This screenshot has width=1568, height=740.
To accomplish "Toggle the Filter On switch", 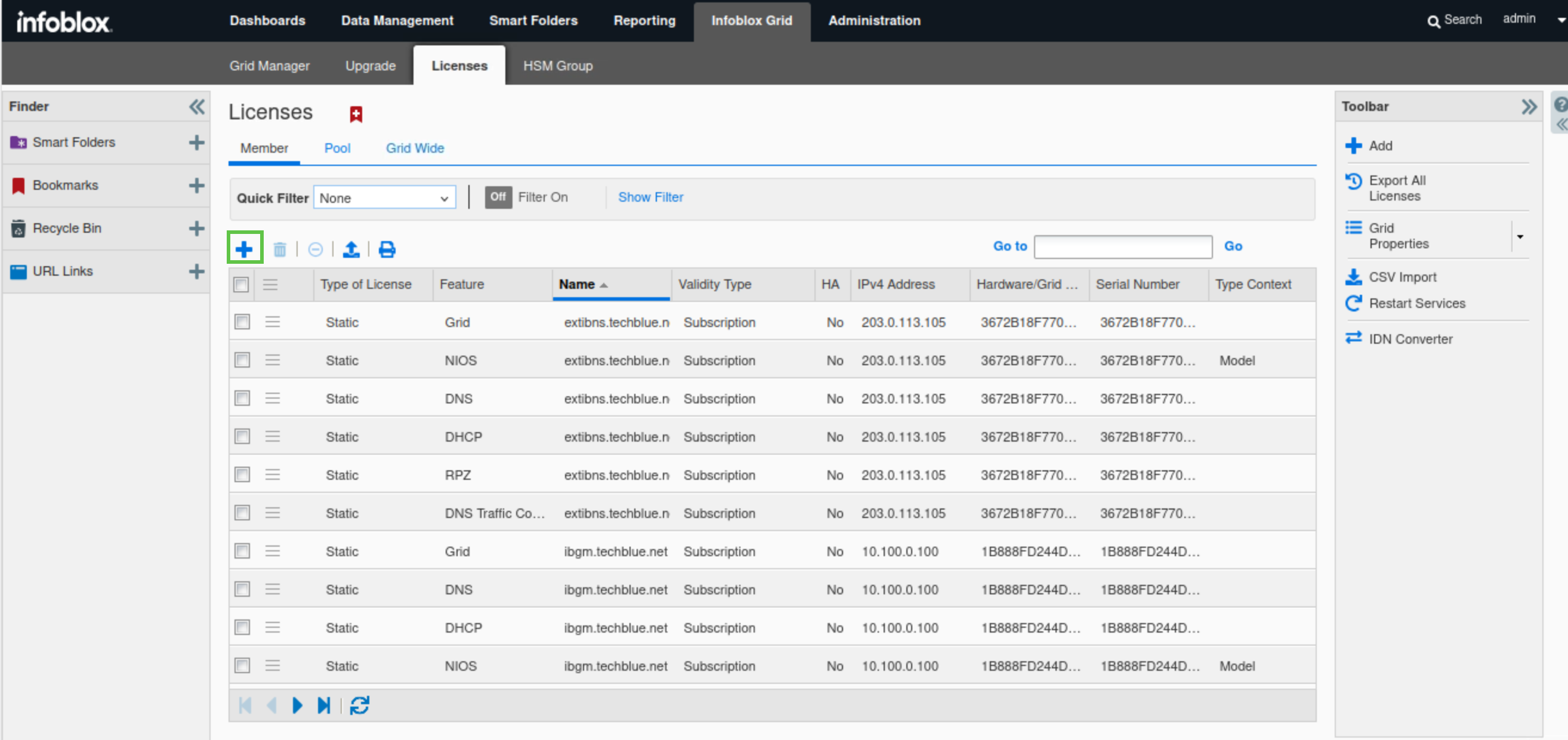I will pos(498,197).
